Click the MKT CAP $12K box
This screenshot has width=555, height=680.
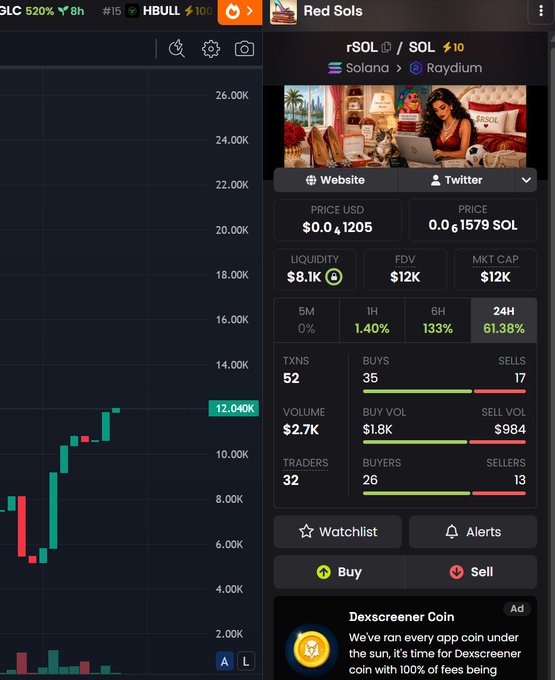(x=495, y=269)
